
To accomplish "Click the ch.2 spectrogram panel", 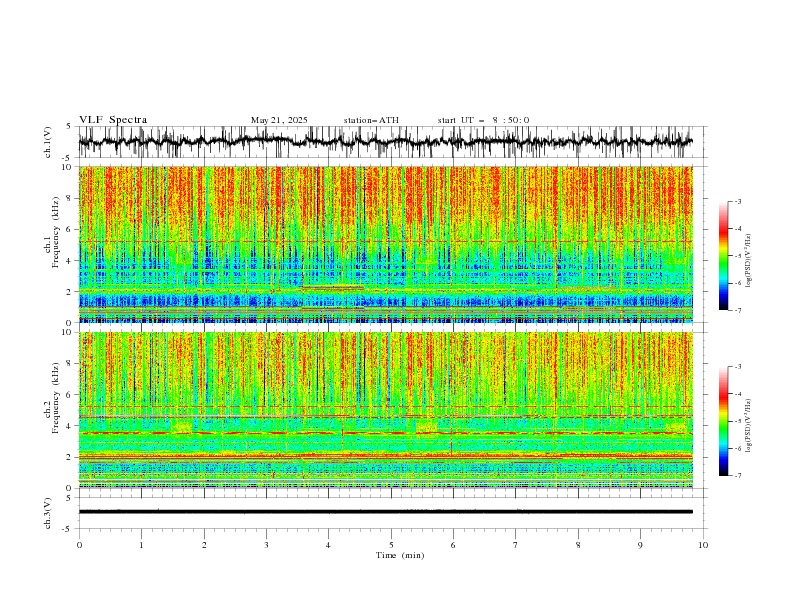I will [386, 410].
